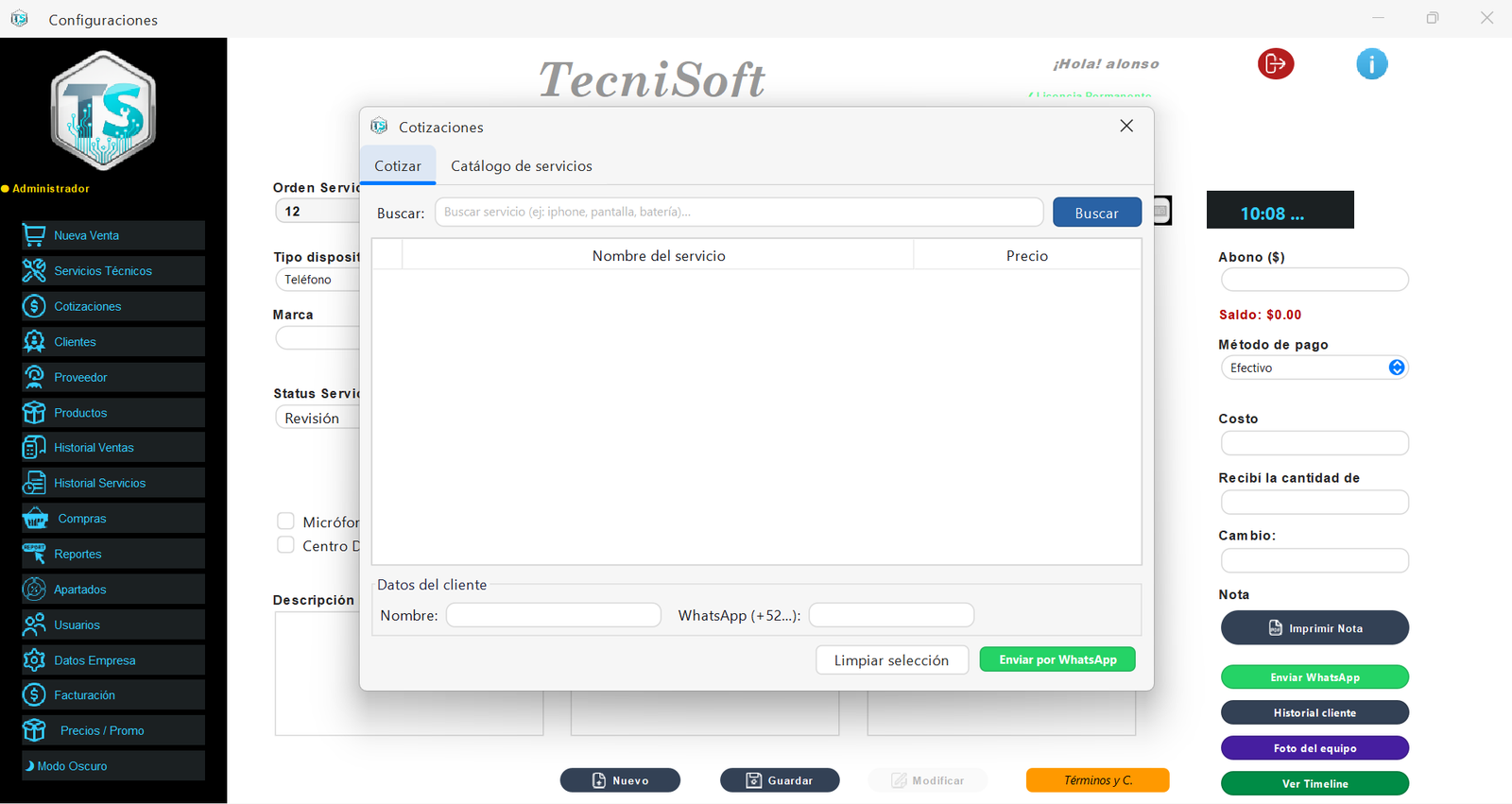Click the Buscar servicio search field

739,212
